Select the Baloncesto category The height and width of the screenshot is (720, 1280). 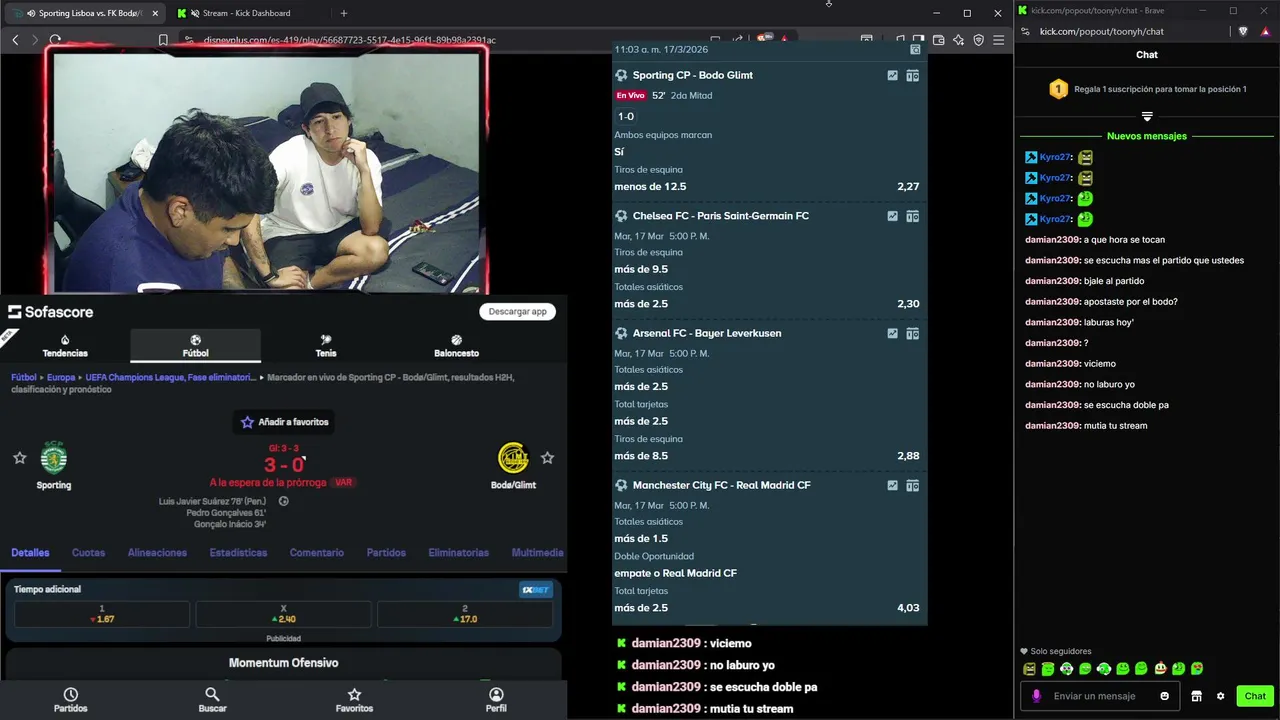pyautogui.click(x=456, y=346)
